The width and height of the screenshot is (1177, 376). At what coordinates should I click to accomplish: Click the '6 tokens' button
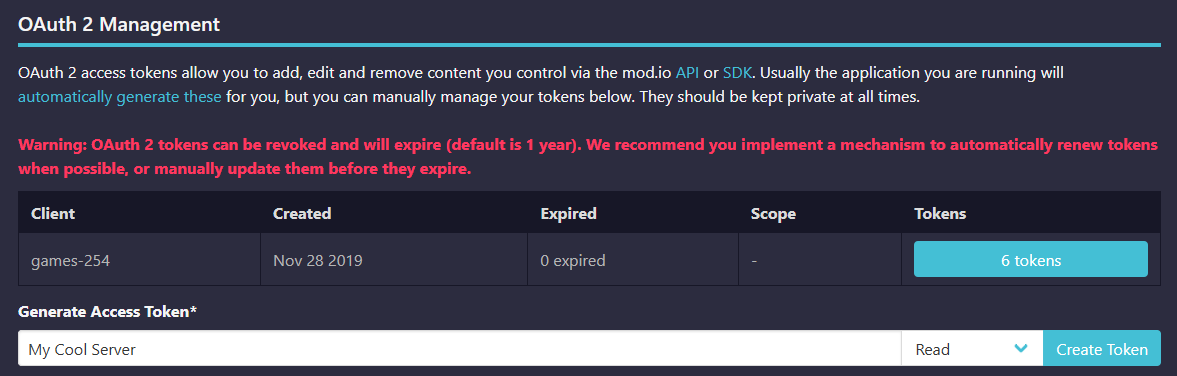pos(1031,259)
